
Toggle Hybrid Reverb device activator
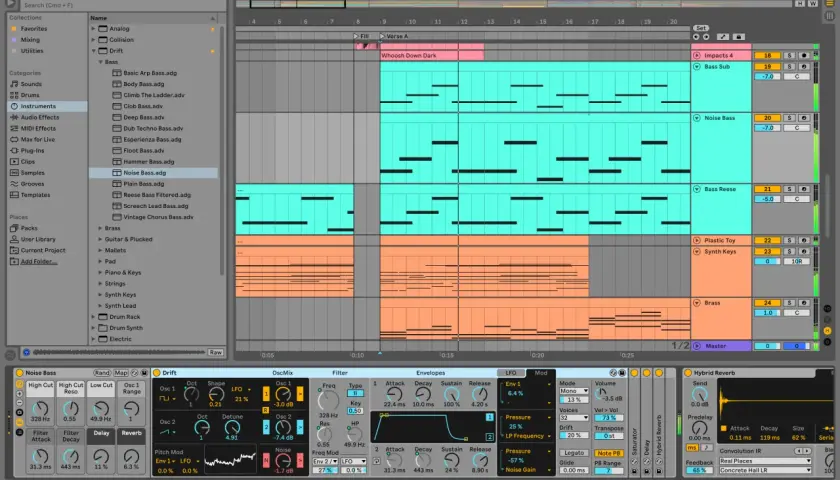click(688, 373)
